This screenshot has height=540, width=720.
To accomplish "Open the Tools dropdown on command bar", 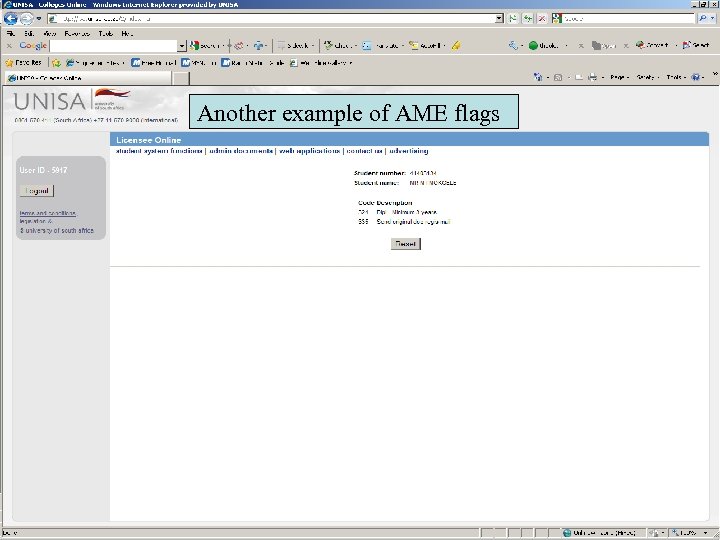I will (677, 77).
